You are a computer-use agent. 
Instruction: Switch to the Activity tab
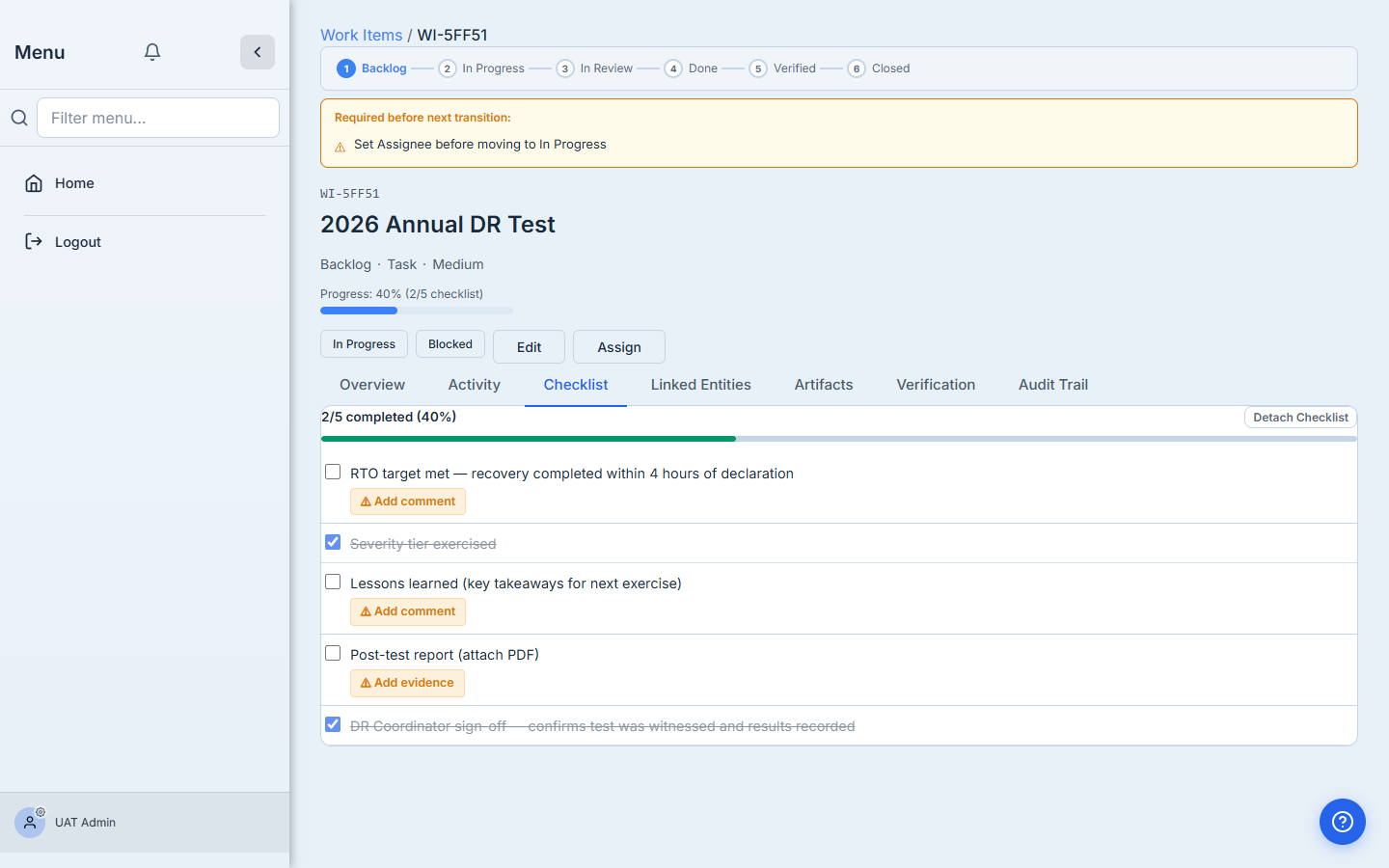pos(475,385)
